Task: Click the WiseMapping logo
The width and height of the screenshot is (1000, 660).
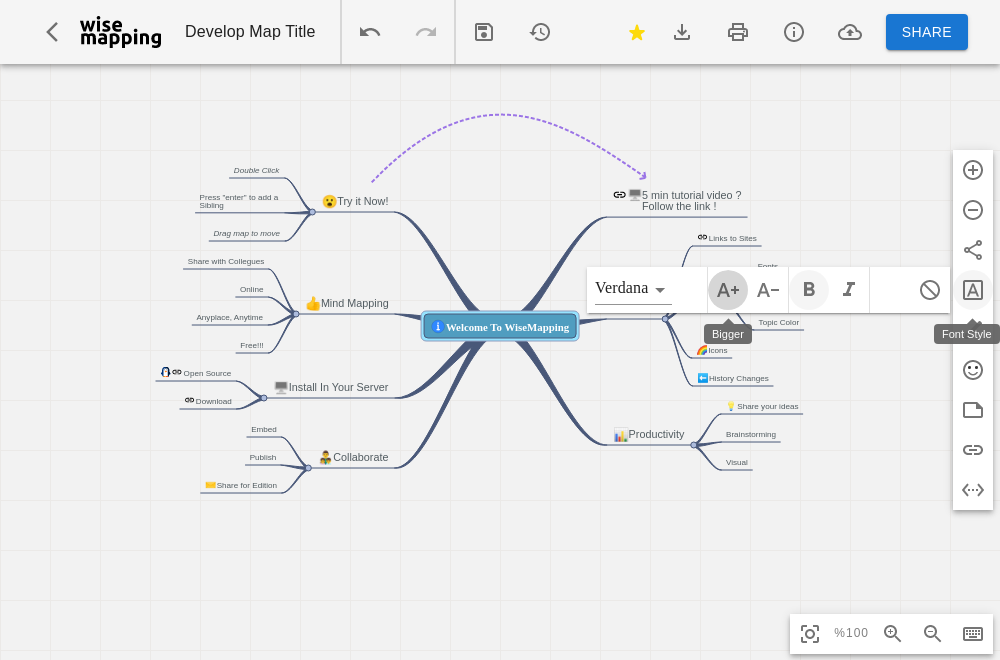Action: (x=121, y=32)
